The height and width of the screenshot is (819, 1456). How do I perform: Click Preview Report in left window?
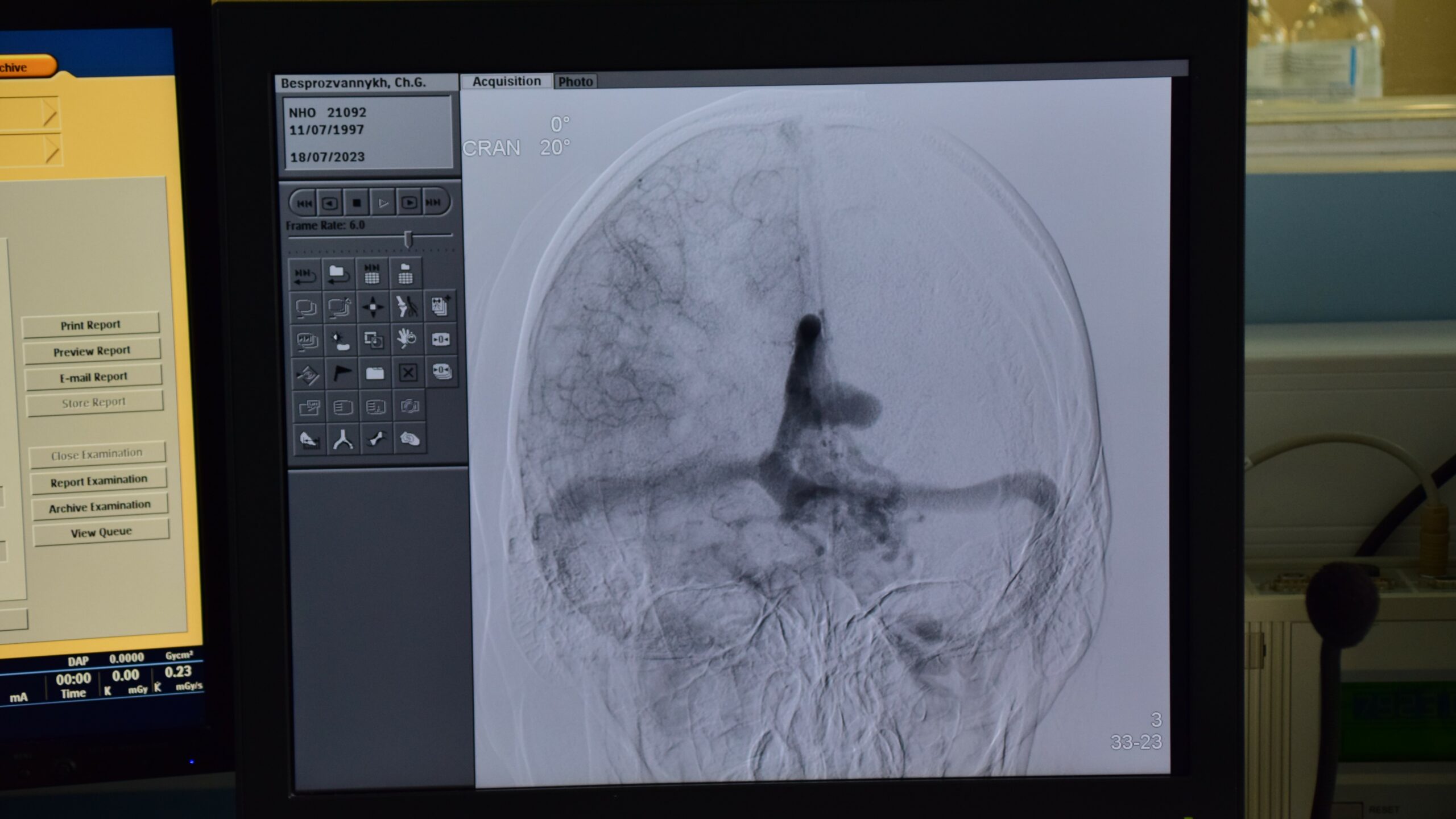(92, 351)
